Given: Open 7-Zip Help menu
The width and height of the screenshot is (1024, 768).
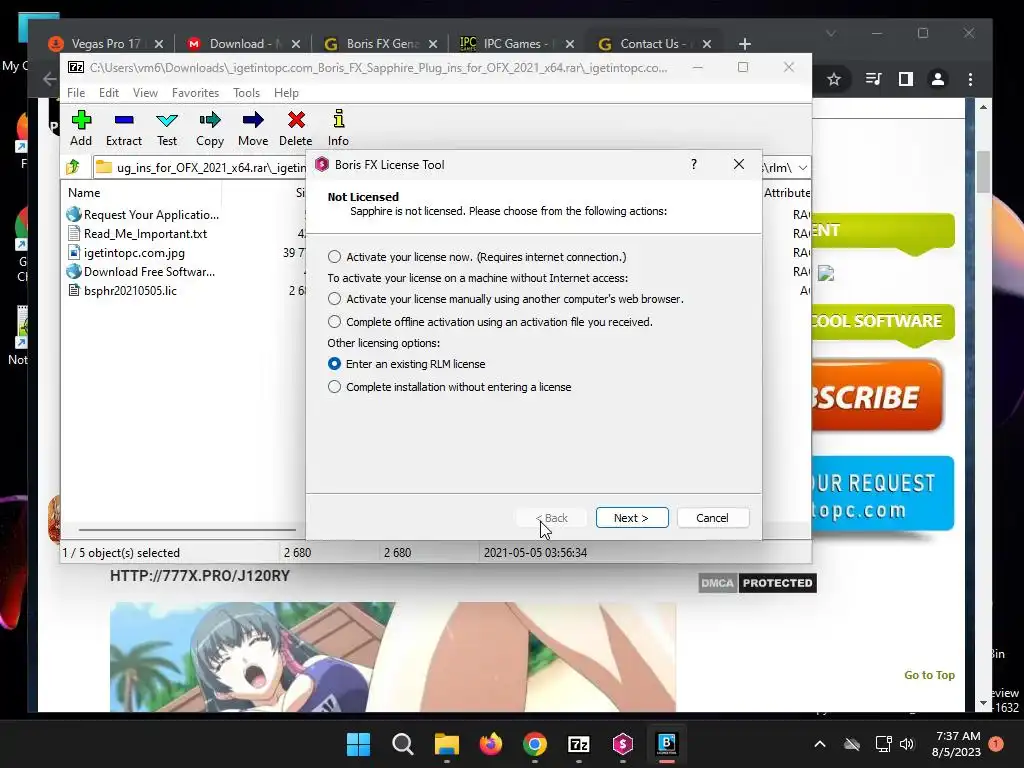Looking at the screenshot, I should click(286, 93).
